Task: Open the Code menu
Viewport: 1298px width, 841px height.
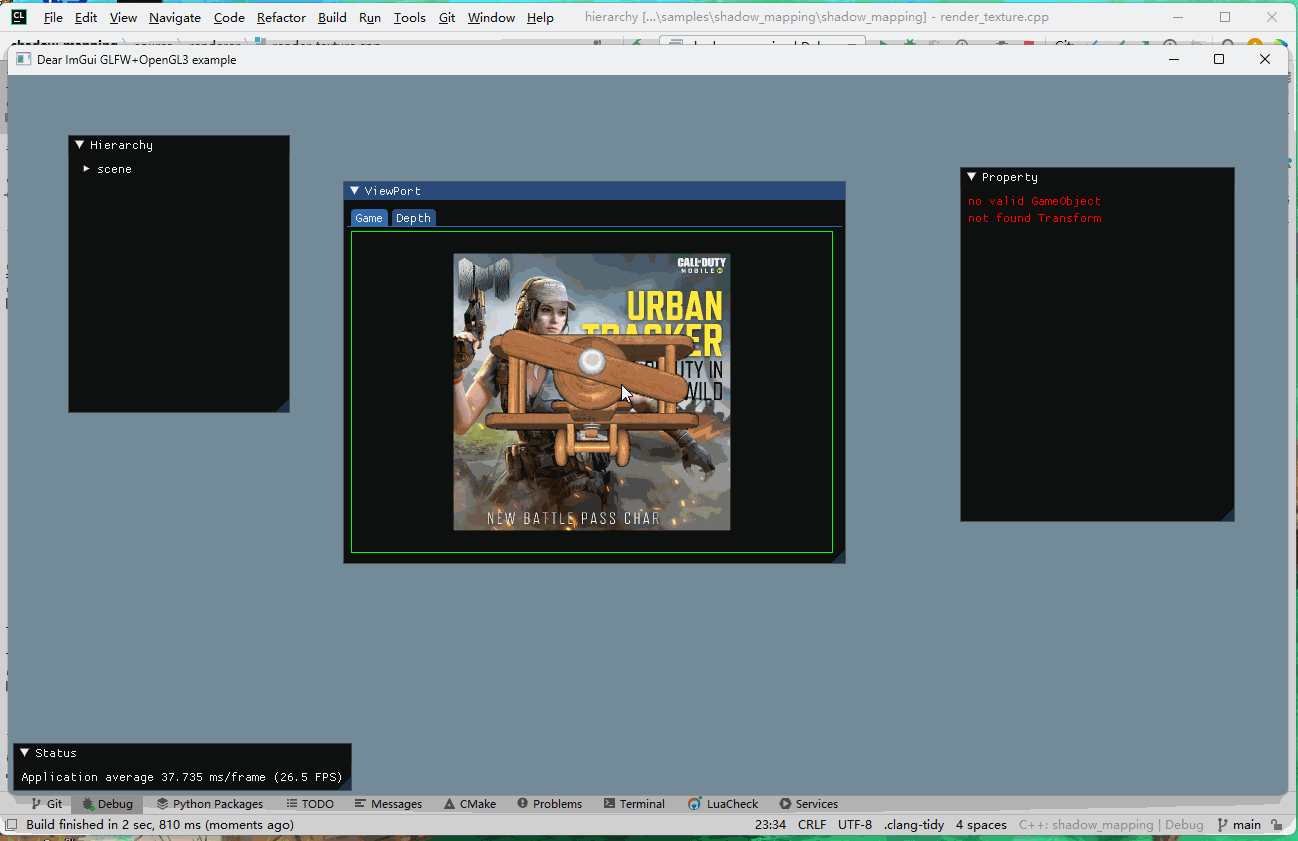Action: [229, 18]
